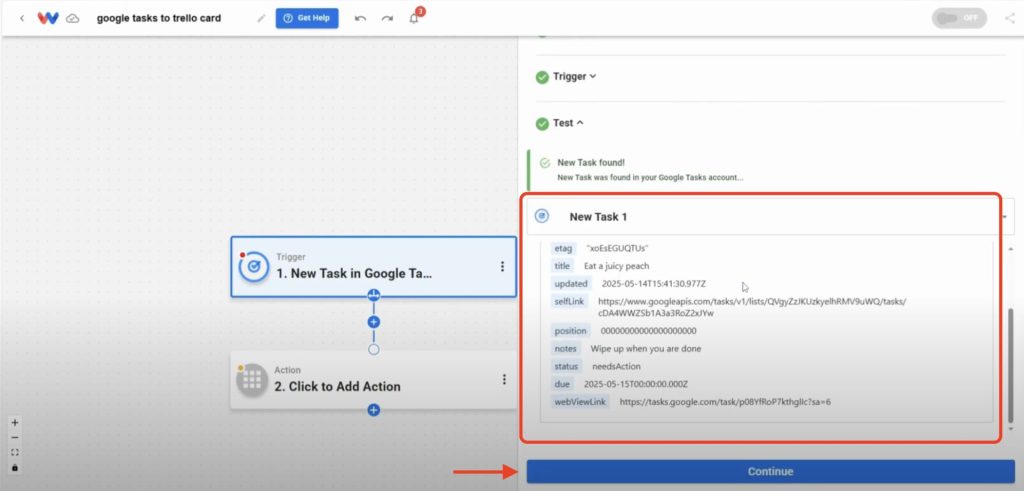The image size is (1024, 491).
Task: Open the workflow app logo
Action: (x=48, y=18)
